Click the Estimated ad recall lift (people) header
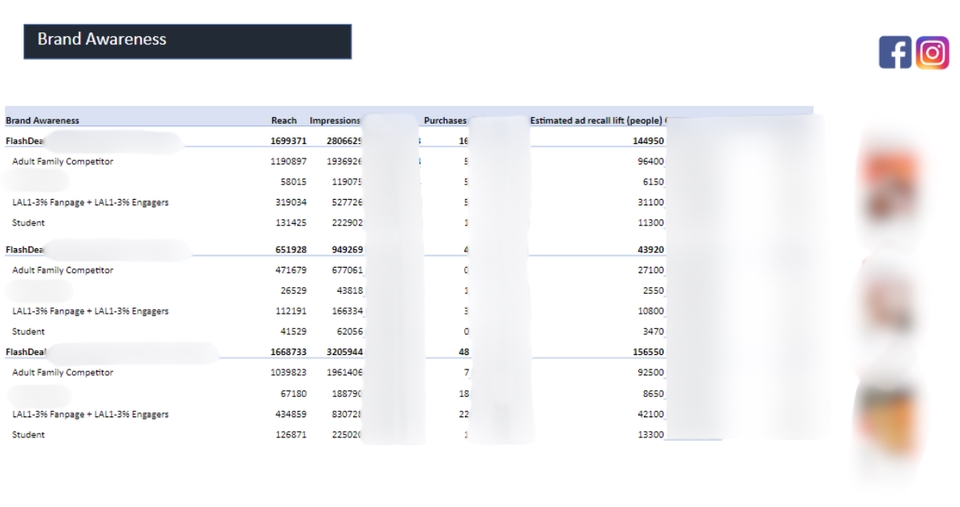960x507 pixels. (596, 121)
